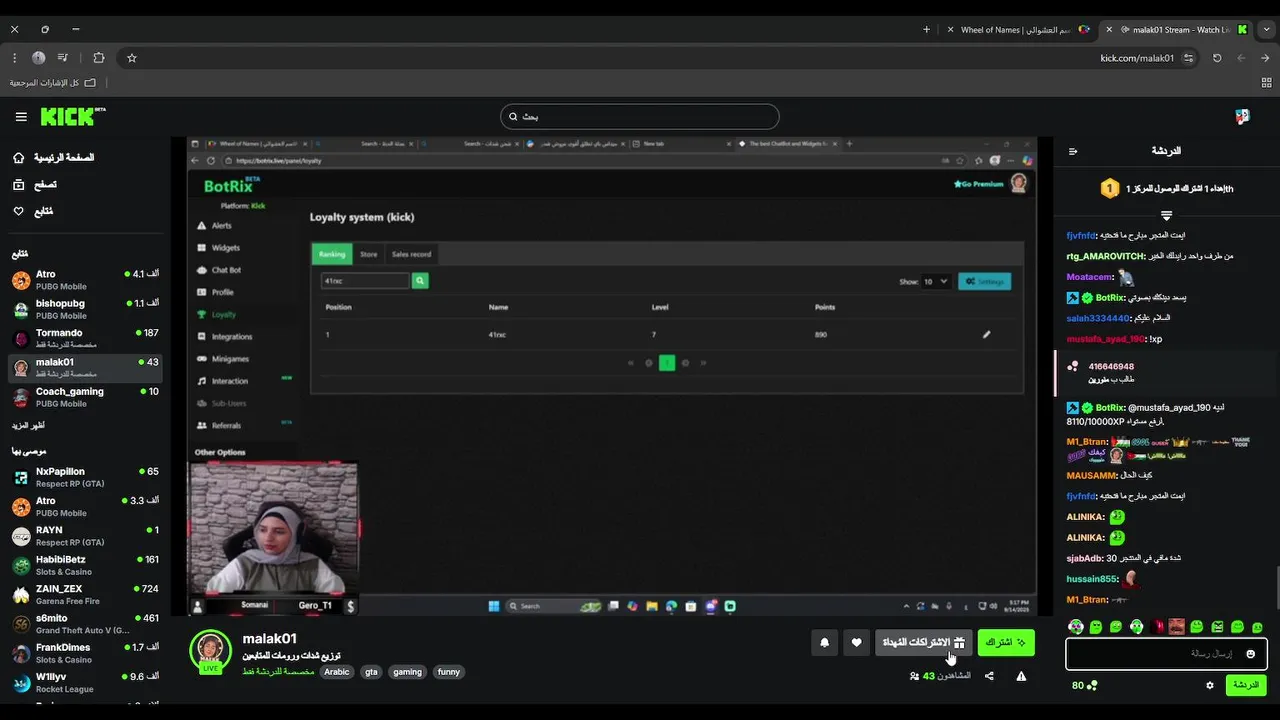Viewport: 1280px width, 720px height.
Task: Open chat settings gear icon
Action: 1210,685
